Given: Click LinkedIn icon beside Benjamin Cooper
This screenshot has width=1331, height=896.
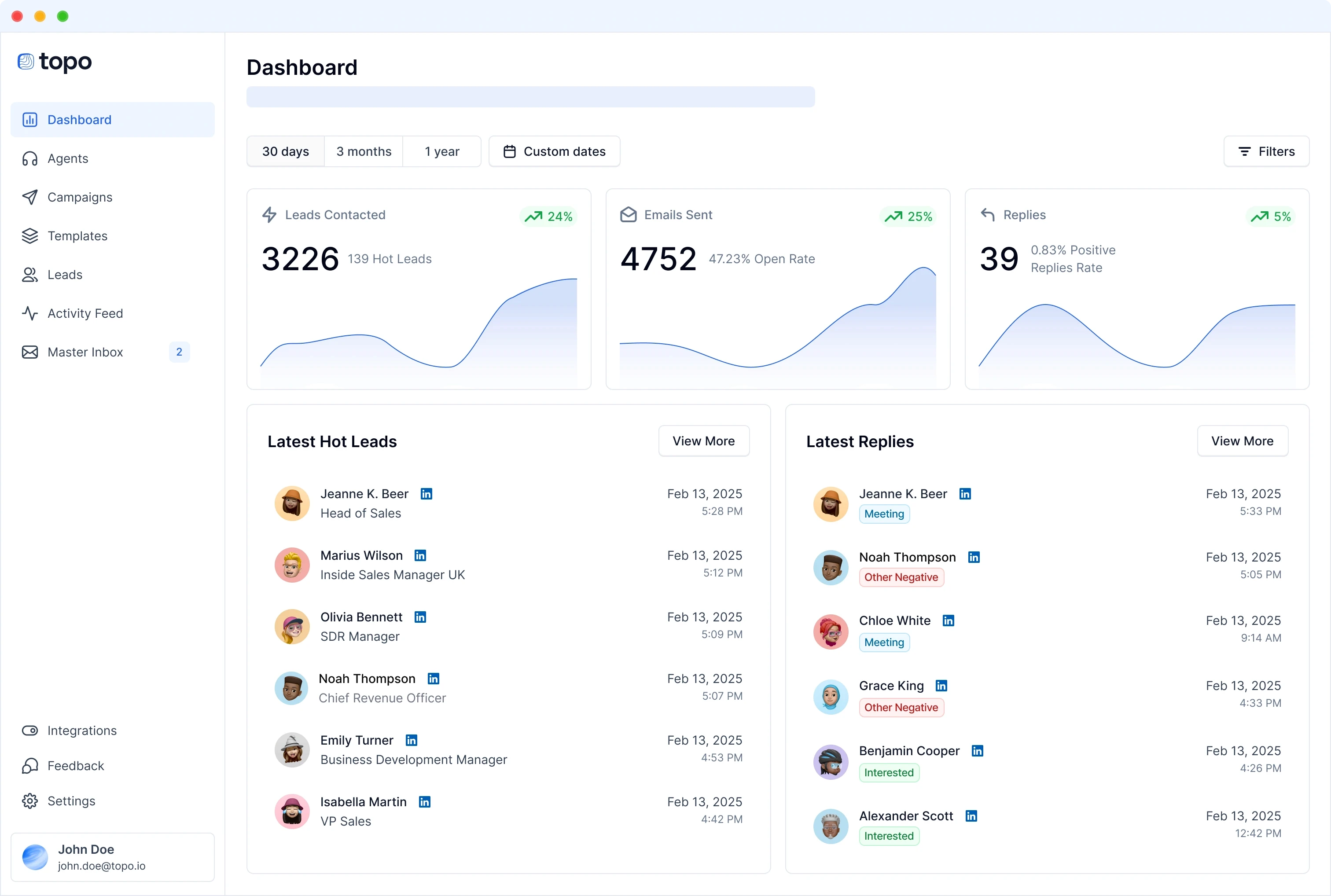Looking at the screenshot, I should (977, 751).
